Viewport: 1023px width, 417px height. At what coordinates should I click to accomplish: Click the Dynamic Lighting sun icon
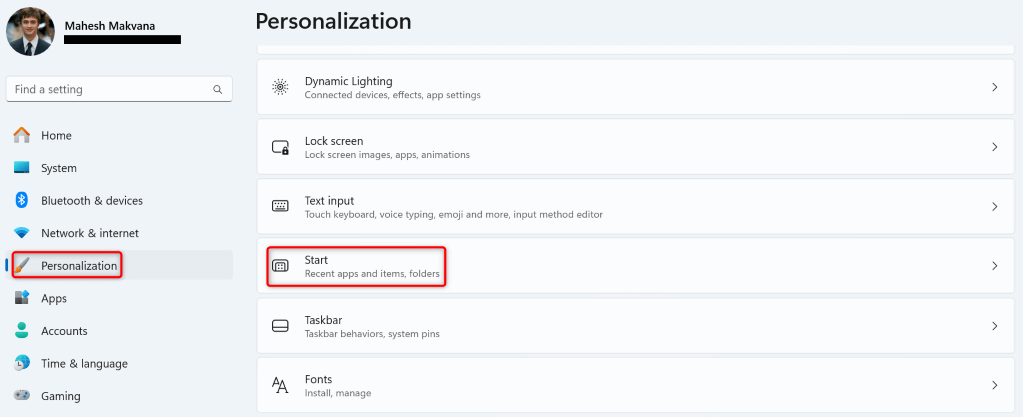[281, 87]
